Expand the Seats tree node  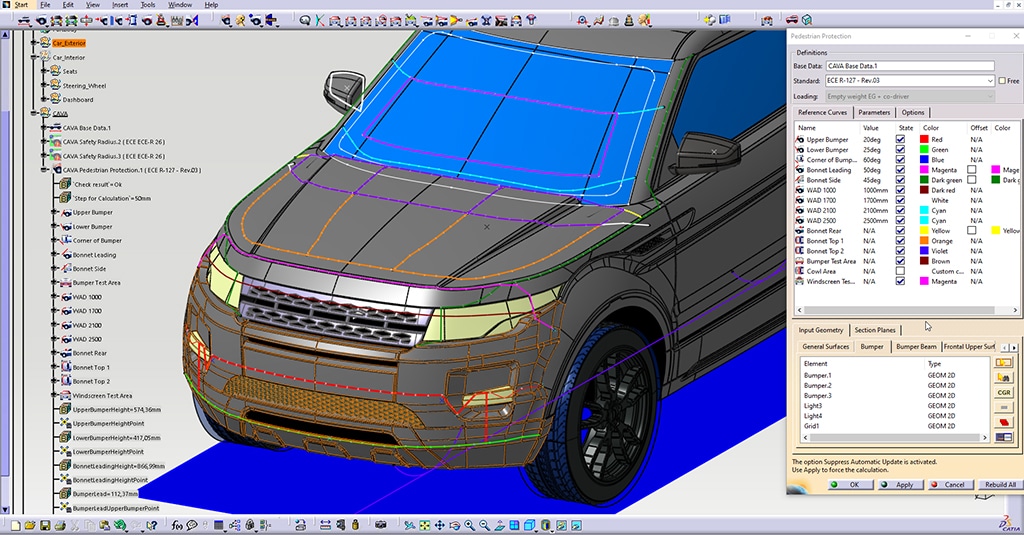(x=44, y=71)
